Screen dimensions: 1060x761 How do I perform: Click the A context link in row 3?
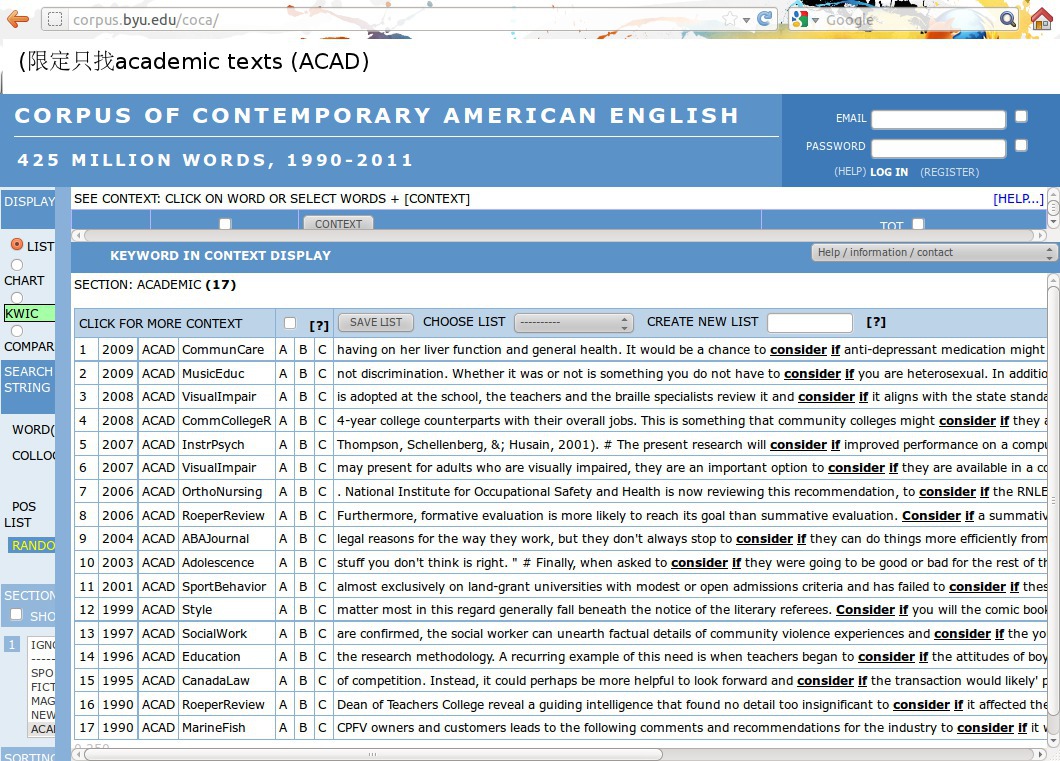coord(283,397)
